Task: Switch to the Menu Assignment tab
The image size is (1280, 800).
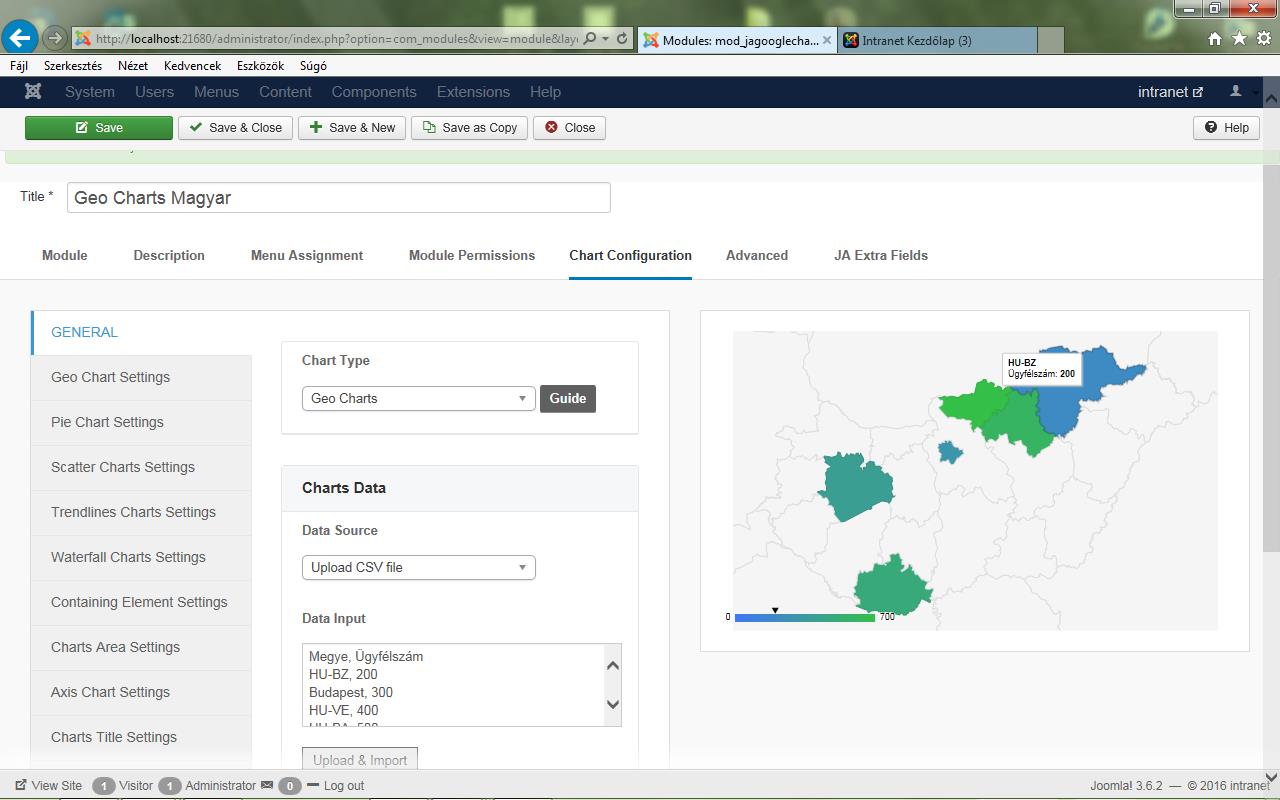Action: pos(306,255)
